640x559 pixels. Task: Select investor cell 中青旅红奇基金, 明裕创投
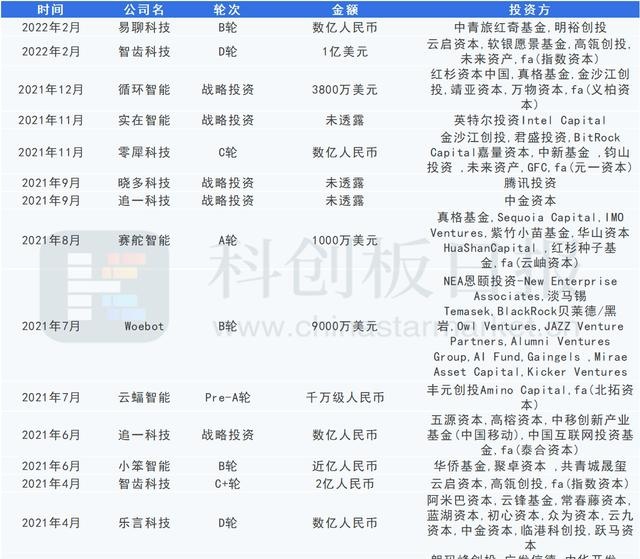529,27
